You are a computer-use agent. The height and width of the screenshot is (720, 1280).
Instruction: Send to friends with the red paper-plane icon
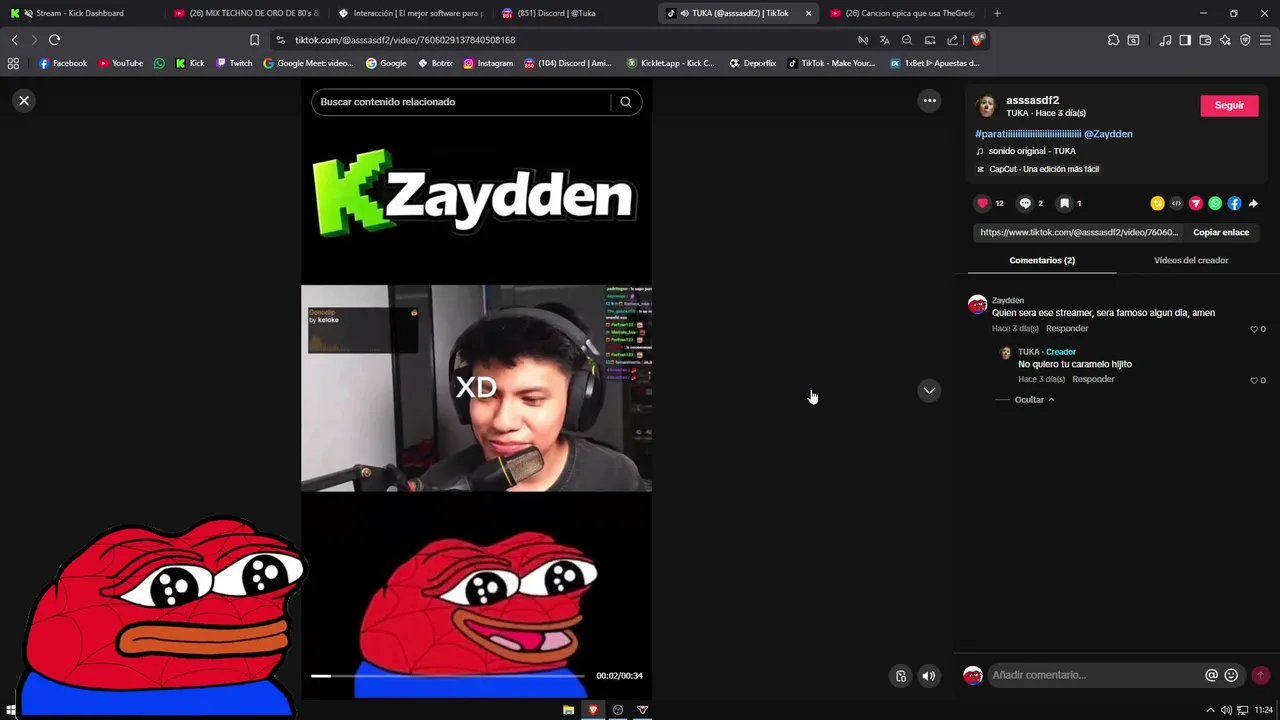(1195, 203)
